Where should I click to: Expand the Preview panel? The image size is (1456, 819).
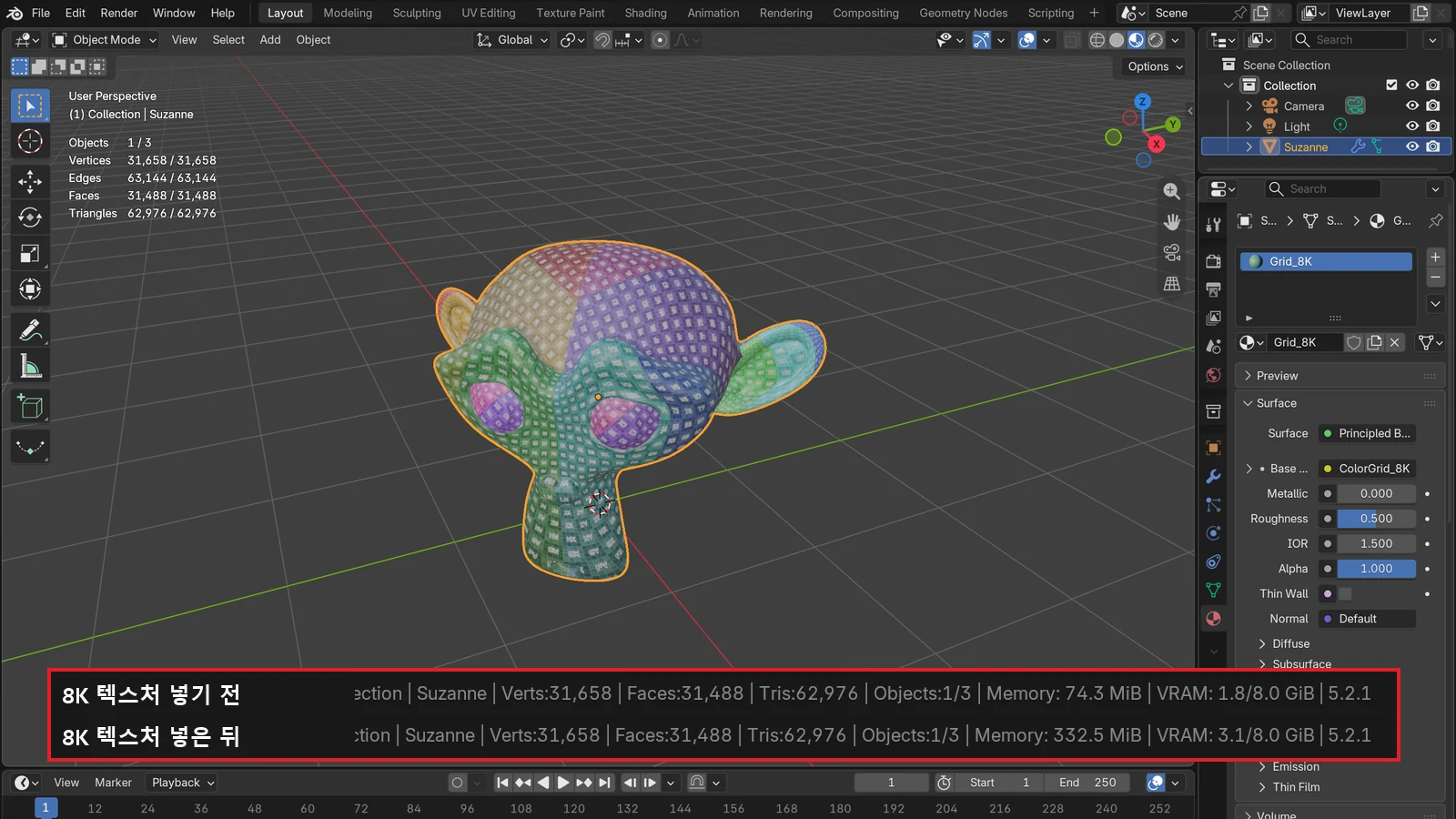click(x=1340, y=376)
